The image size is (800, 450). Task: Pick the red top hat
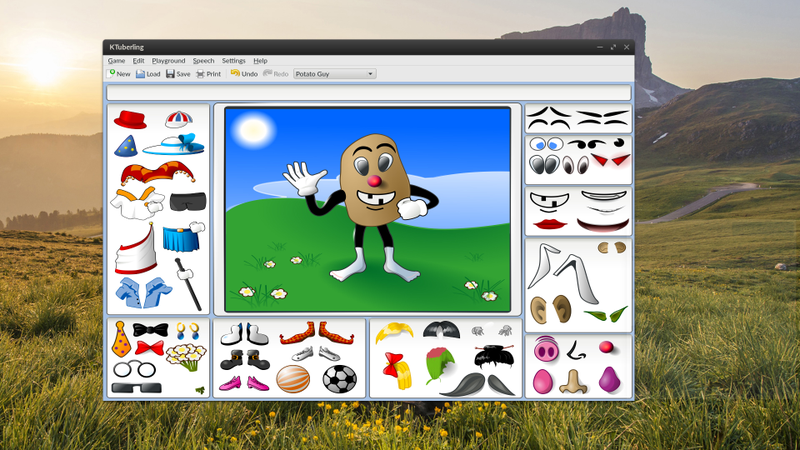click(130, 120)
